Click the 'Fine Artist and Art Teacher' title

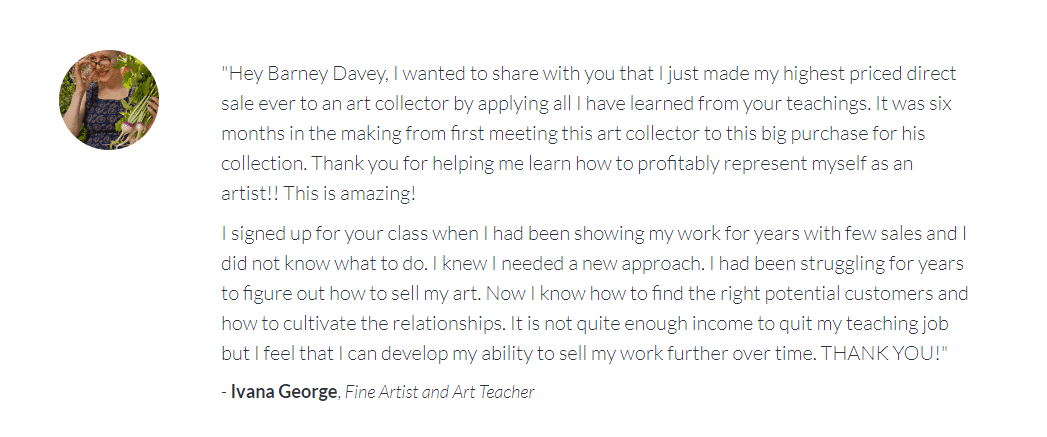[x=439, y=392]
